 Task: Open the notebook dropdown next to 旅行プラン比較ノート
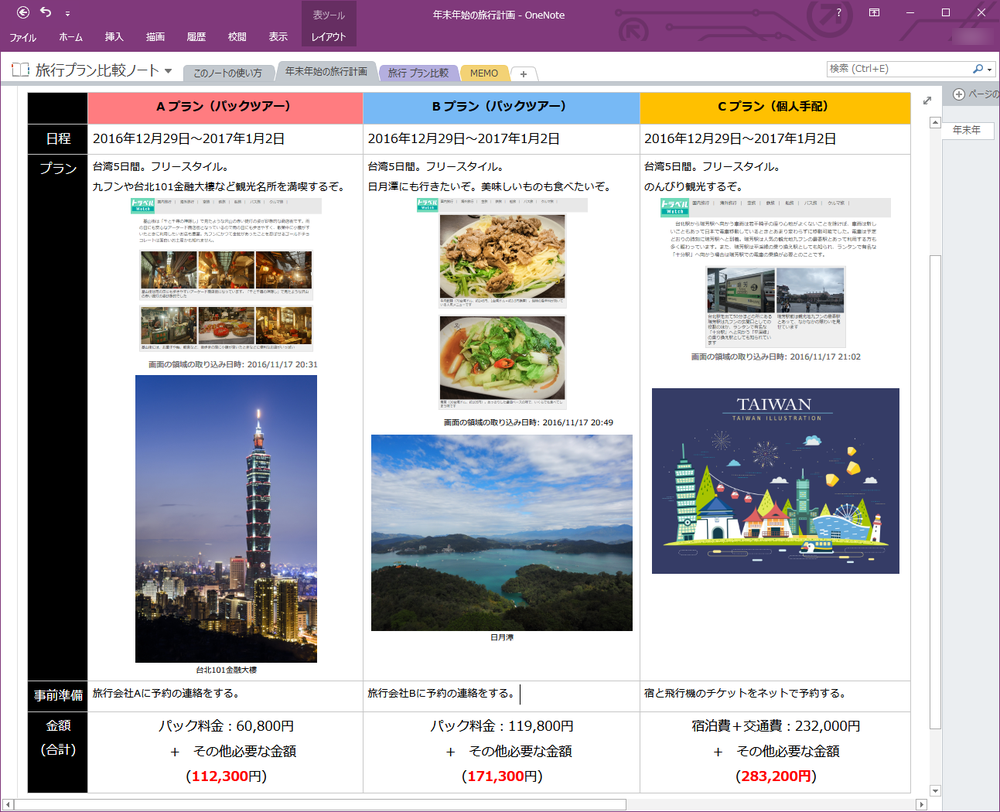click(167, 70)
